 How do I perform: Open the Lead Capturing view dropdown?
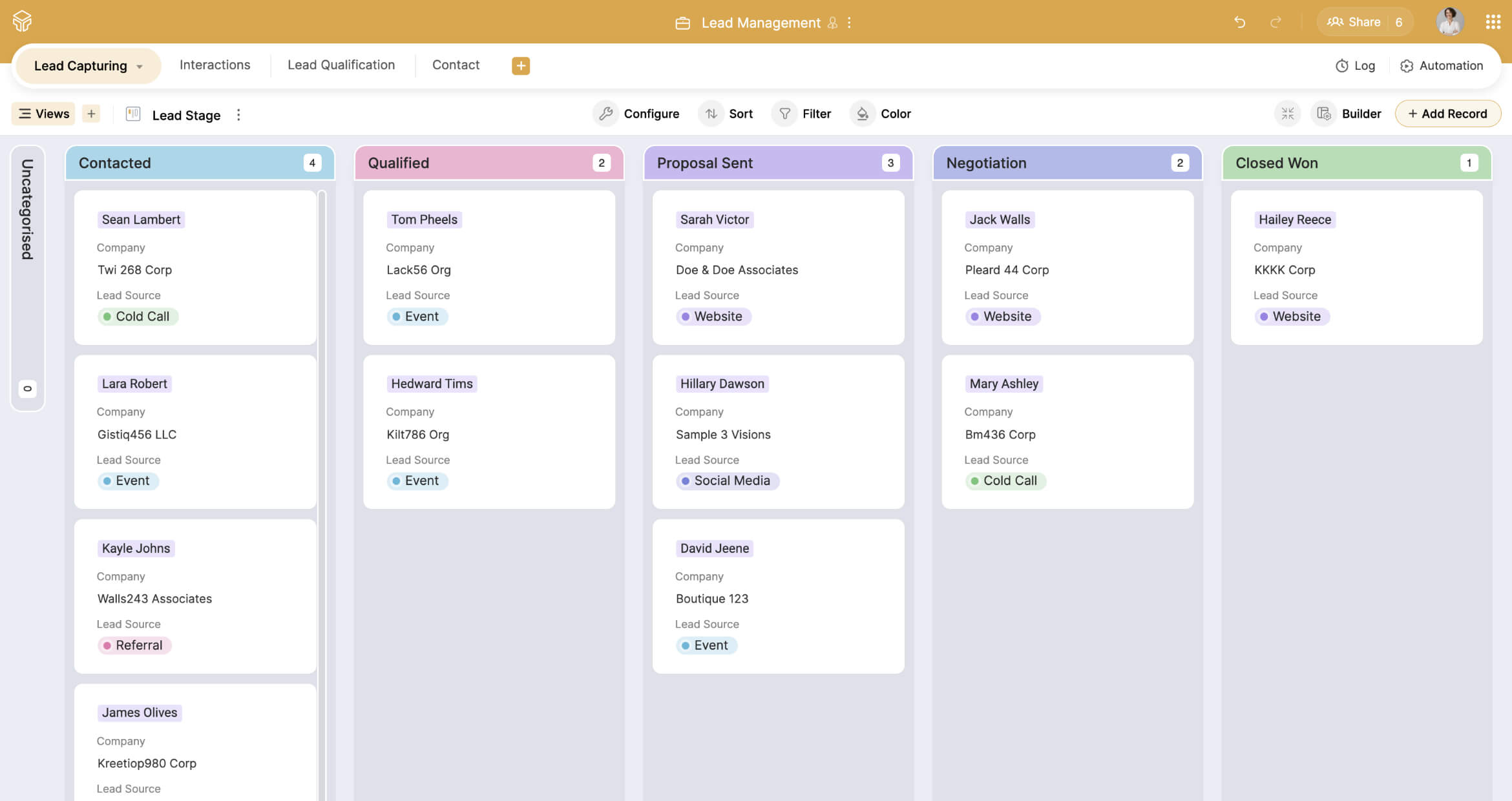pyautogui.click(x=141, y=65)
